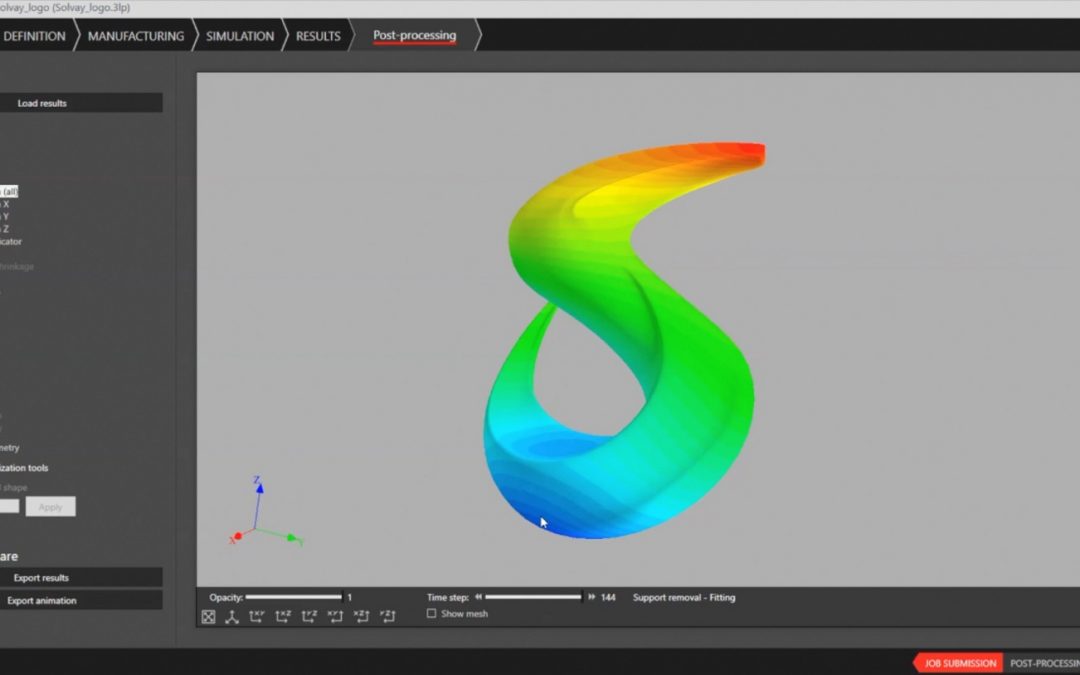
Task: Click the input field beside Apply
Action: click(x=10, y=507)
